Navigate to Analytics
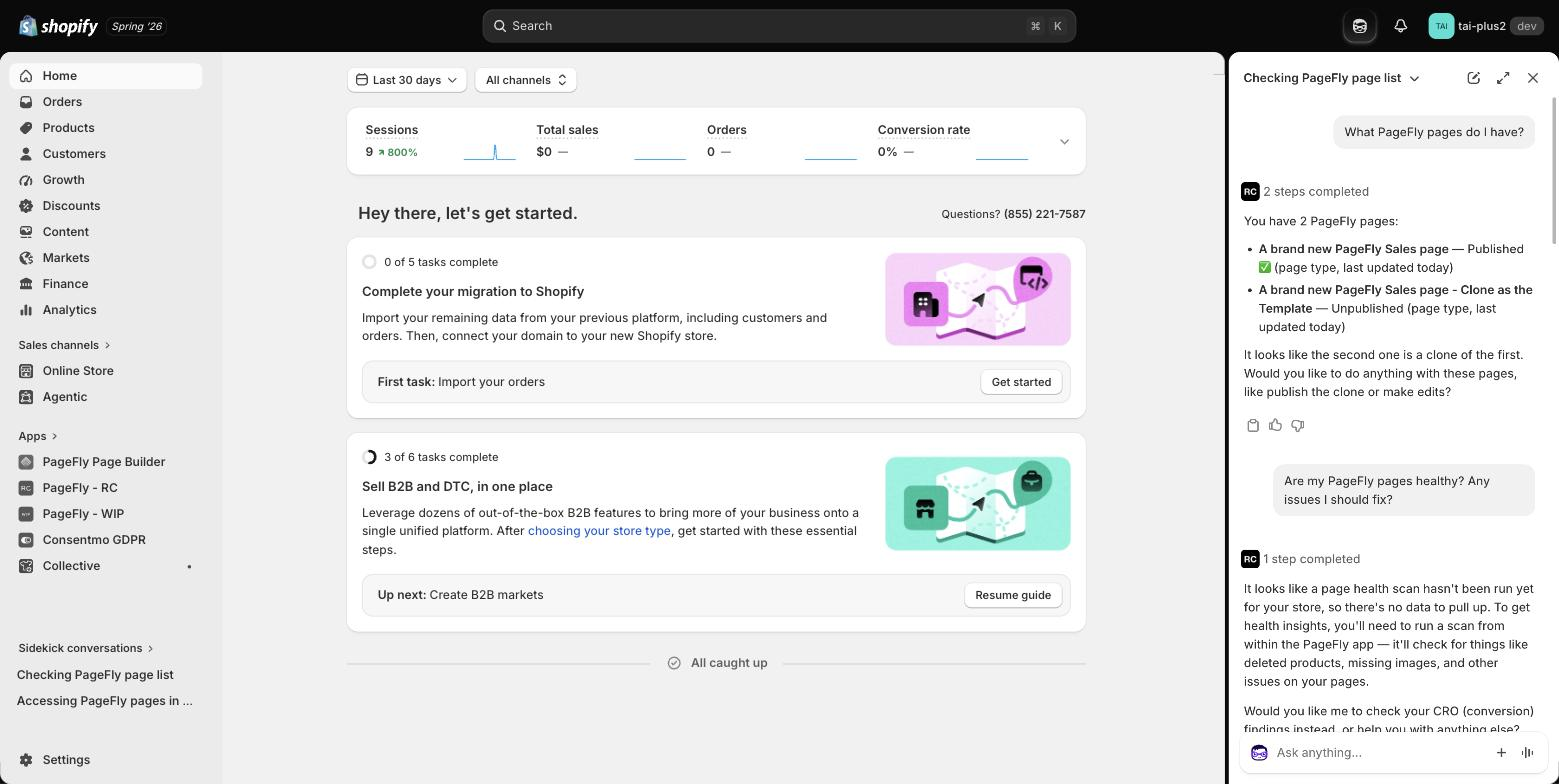 tap(70, 310)
